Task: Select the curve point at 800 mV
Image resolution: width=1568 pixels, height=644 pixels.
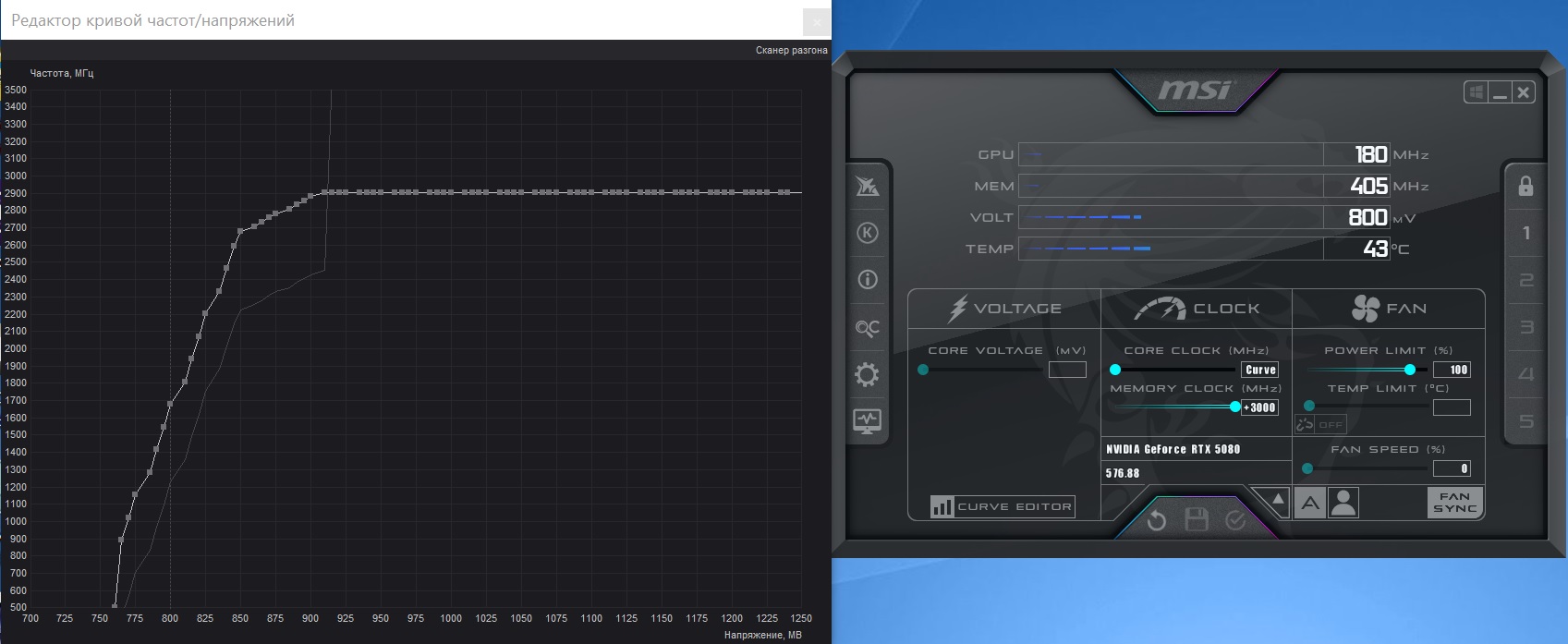Action: point(170,404)
